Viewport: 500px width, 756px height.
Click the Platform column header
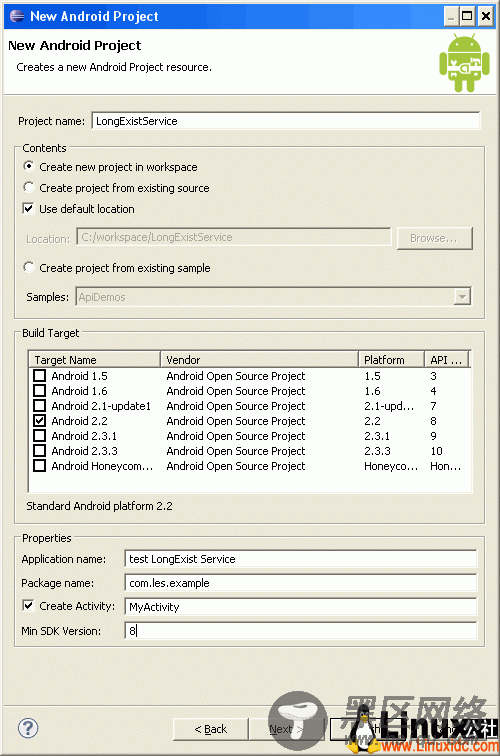tap(392, 360)
